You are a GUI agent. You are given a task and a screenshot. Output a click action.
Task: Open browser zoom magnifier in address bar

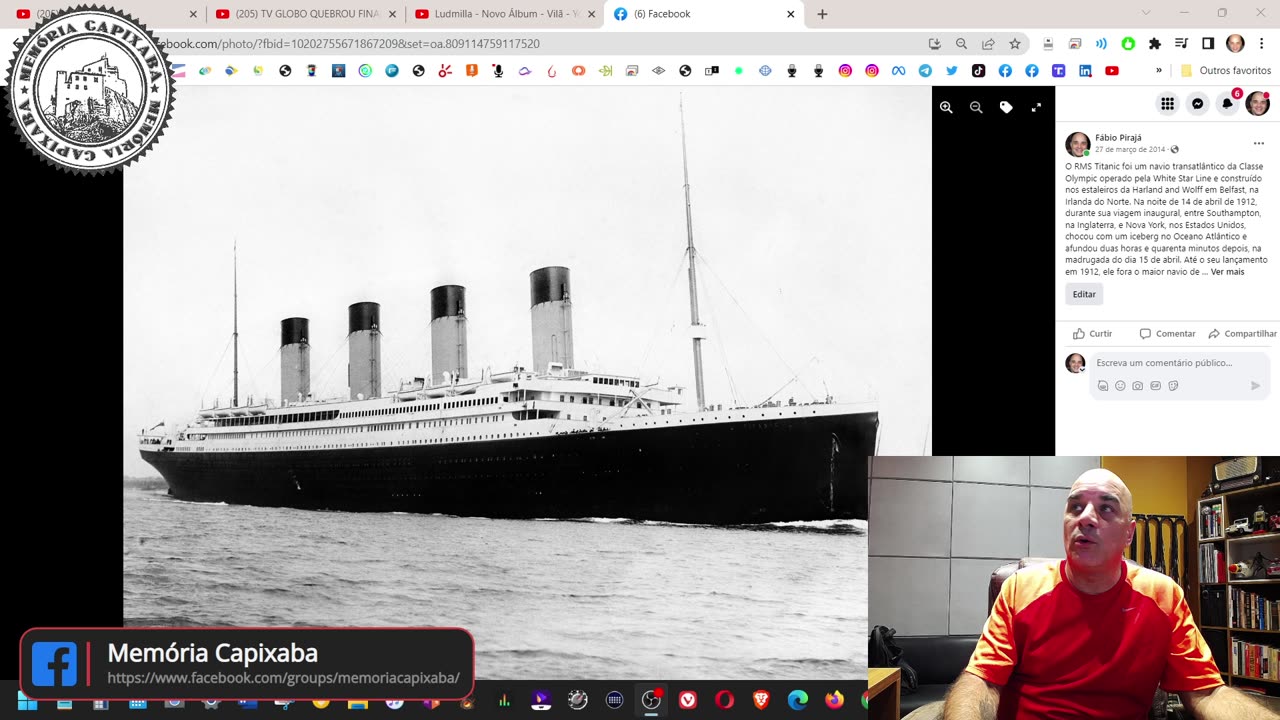click(961, 44)
